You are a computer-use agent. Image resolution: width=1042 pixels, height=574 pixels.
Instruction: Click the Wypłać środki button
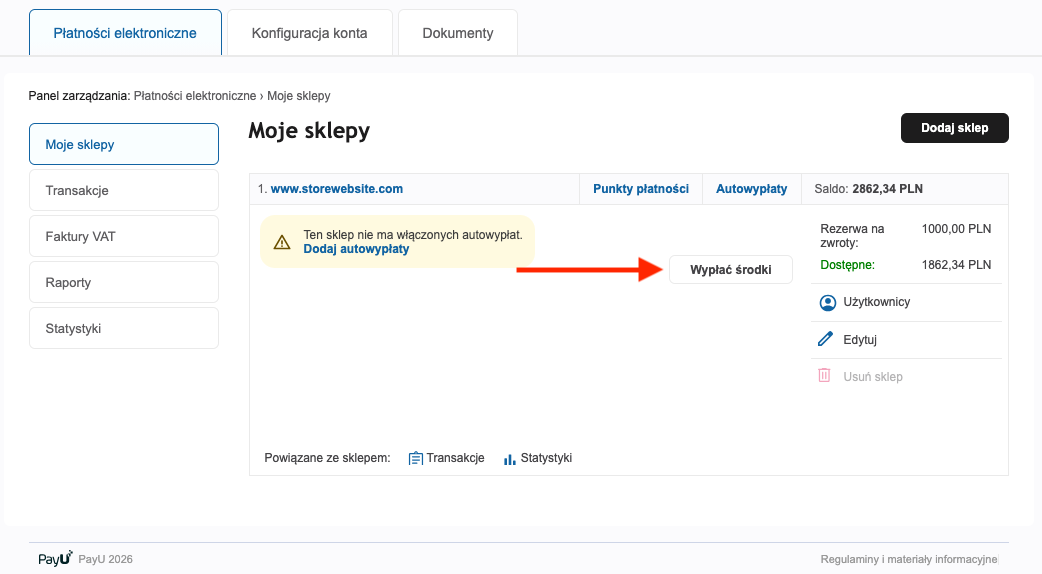coord(731,270)
